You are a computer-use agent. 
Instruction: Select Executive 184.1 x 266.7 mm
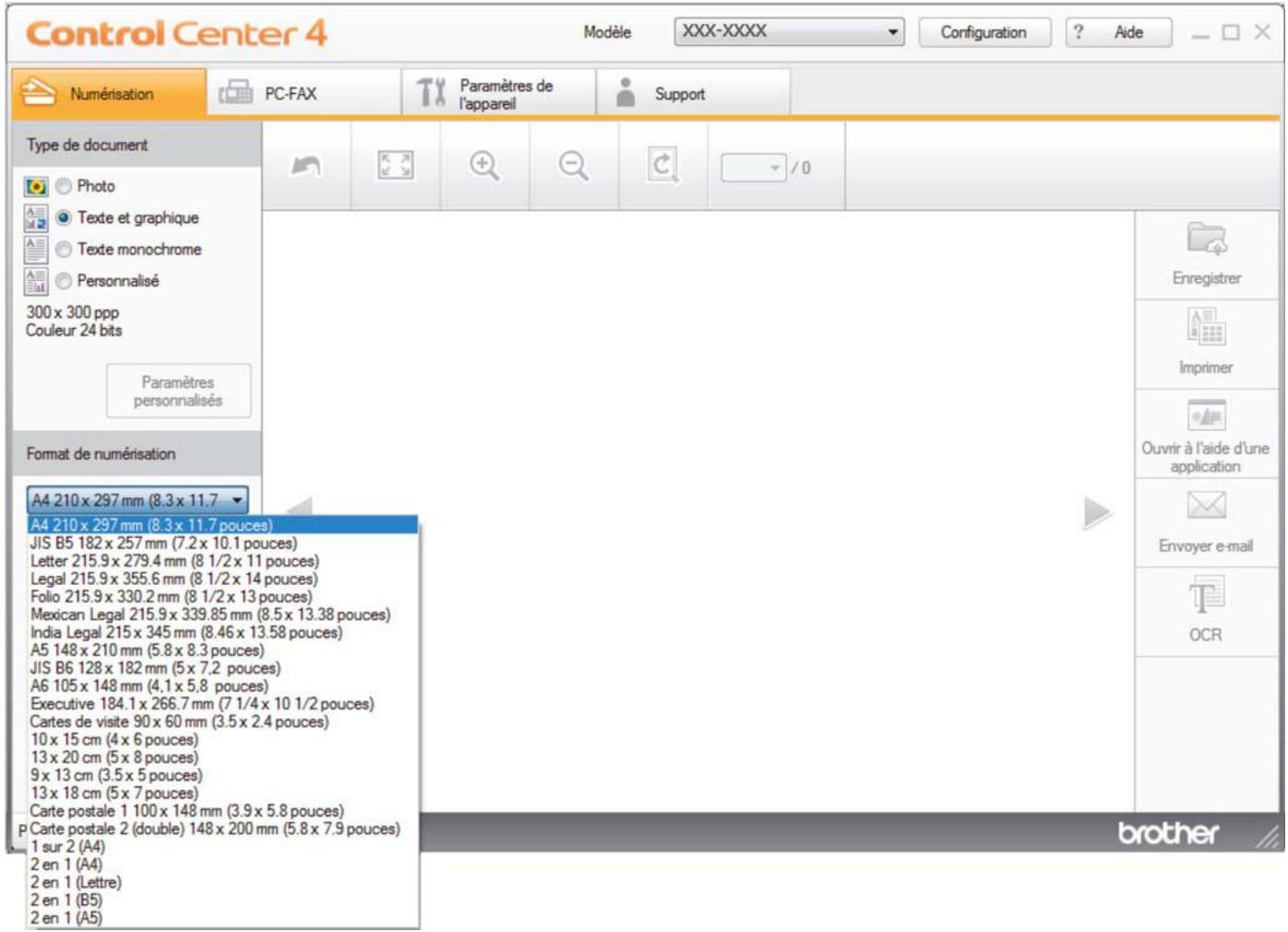point(222,704)
